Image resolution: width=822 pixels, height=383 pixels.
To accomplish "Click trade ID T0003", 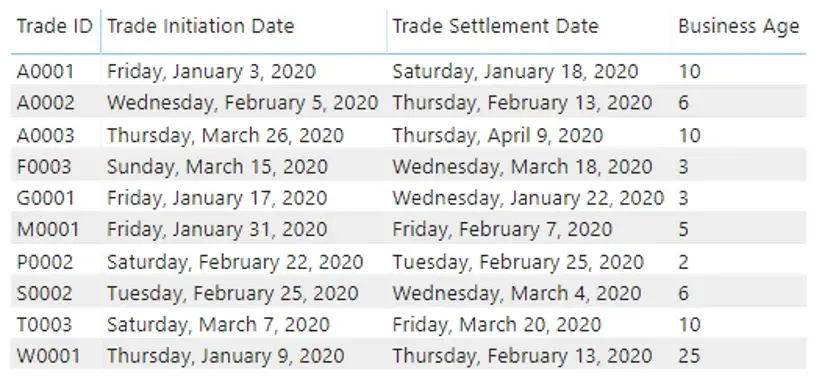I will pos(44,324).
